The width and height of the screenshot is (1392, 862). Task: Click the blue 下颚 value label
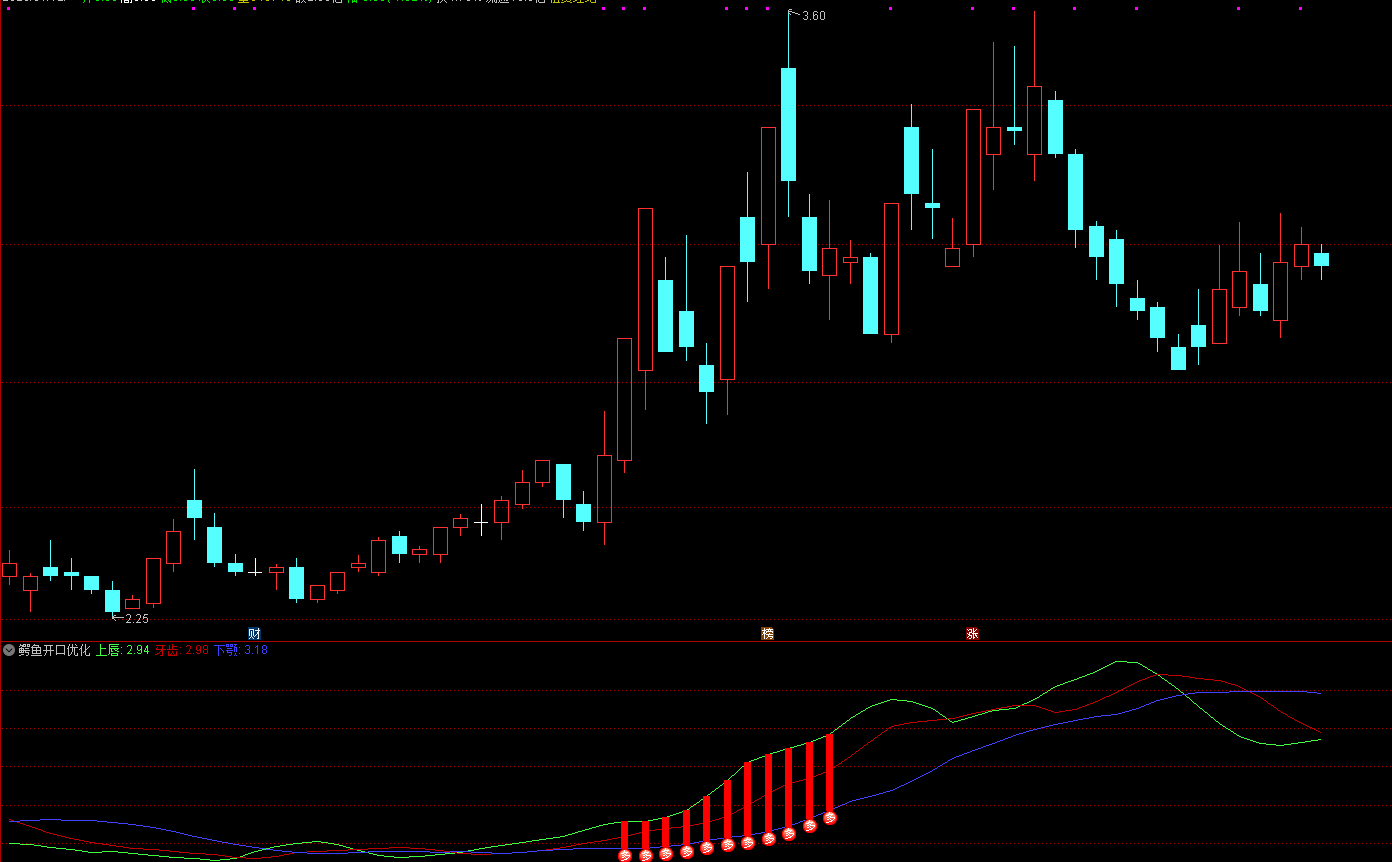[x=241, y=650]
